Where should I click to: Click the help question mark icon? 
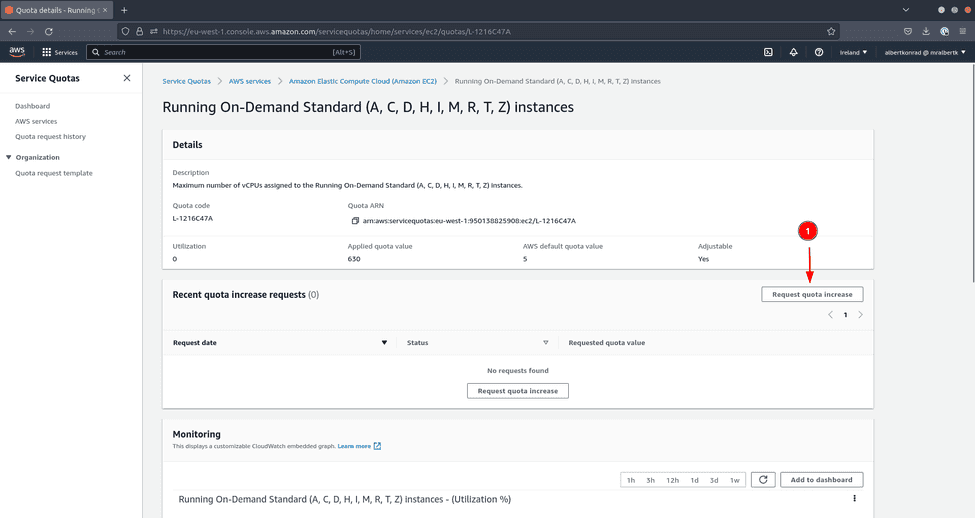819,52
